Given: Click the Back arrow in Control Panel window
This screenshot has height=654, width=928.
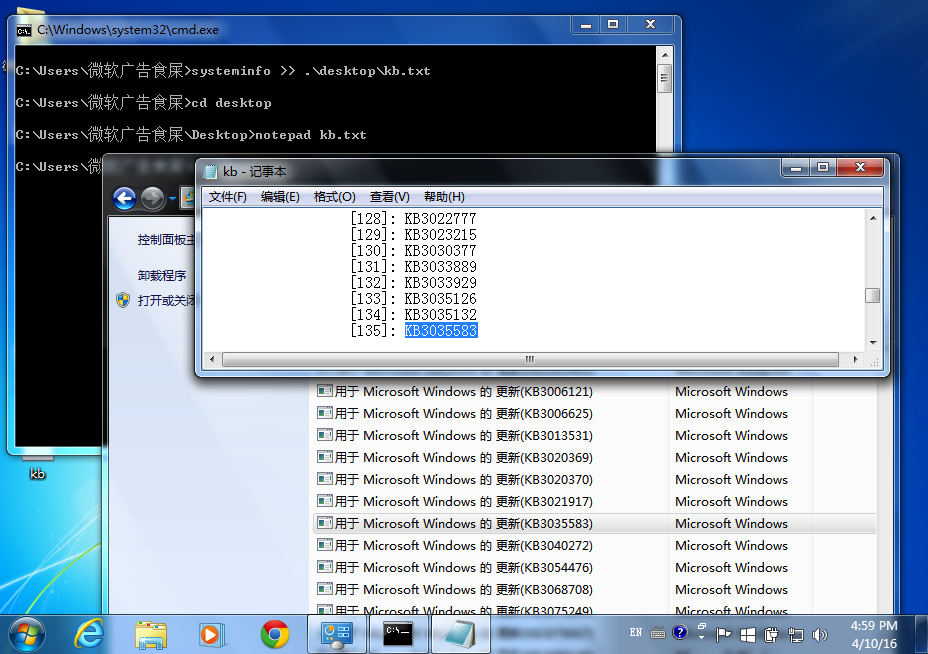Looking at the screenshot, I should pyautogui.click(x=124, y=199).
